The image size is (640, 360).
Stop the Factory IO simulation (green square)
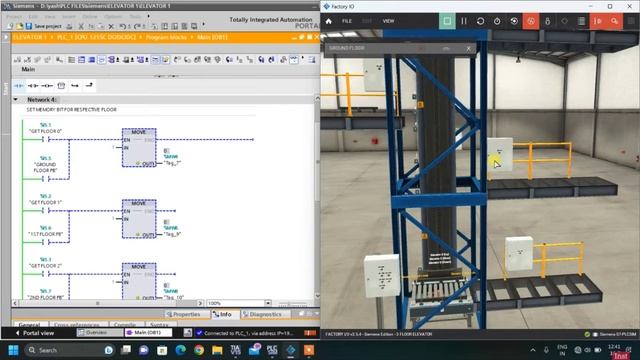(x=447, y=21)
